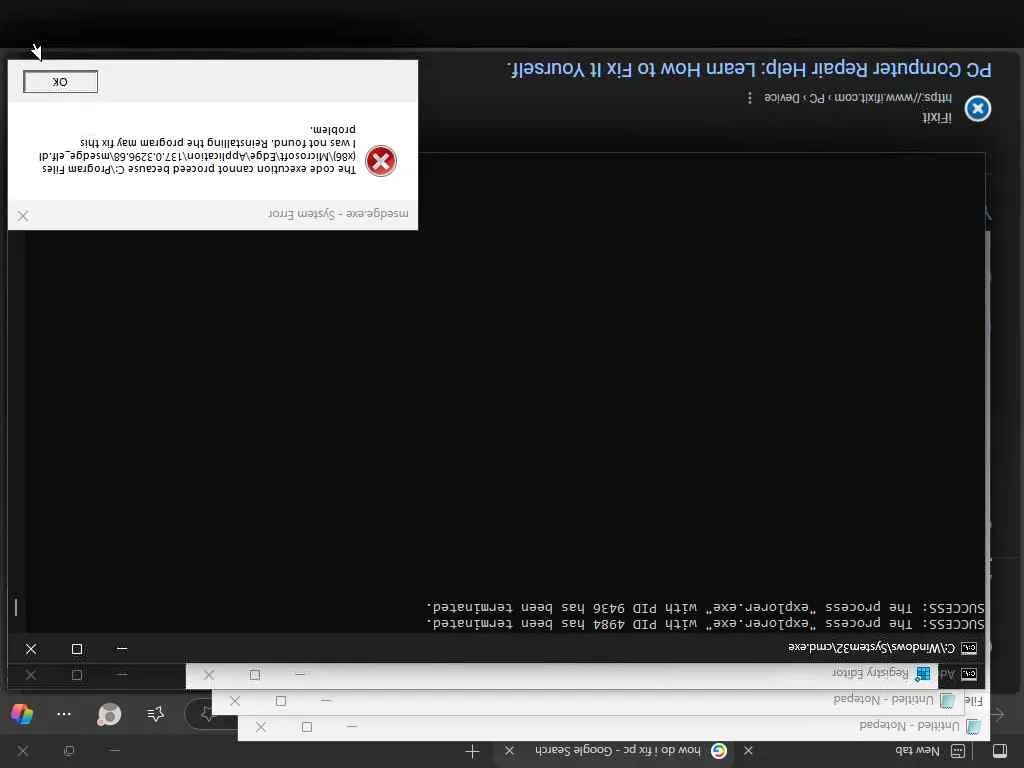This screenshot has width=1024, height=768.
Task: Close the Google Search tab
Action: pos(509,750)
